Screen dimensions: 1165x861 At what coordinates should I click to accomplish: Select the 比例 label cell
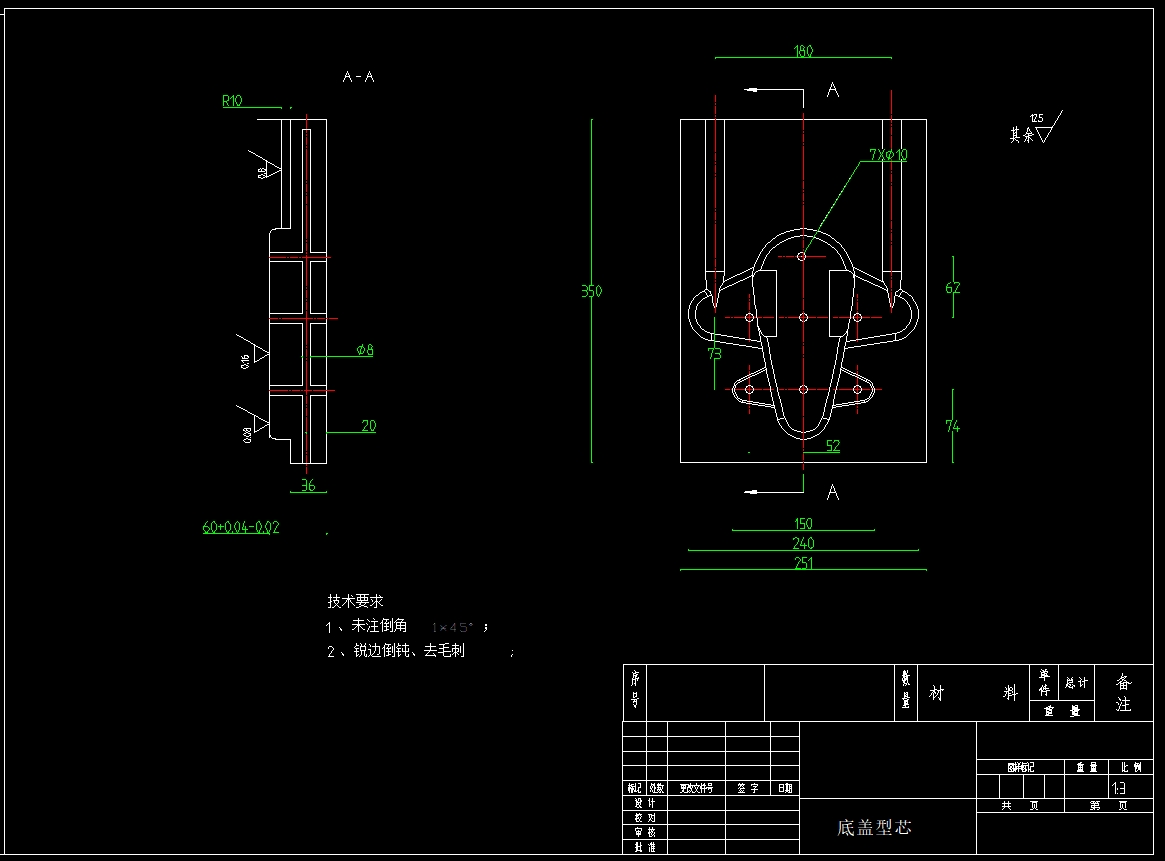pos(1132,767)
